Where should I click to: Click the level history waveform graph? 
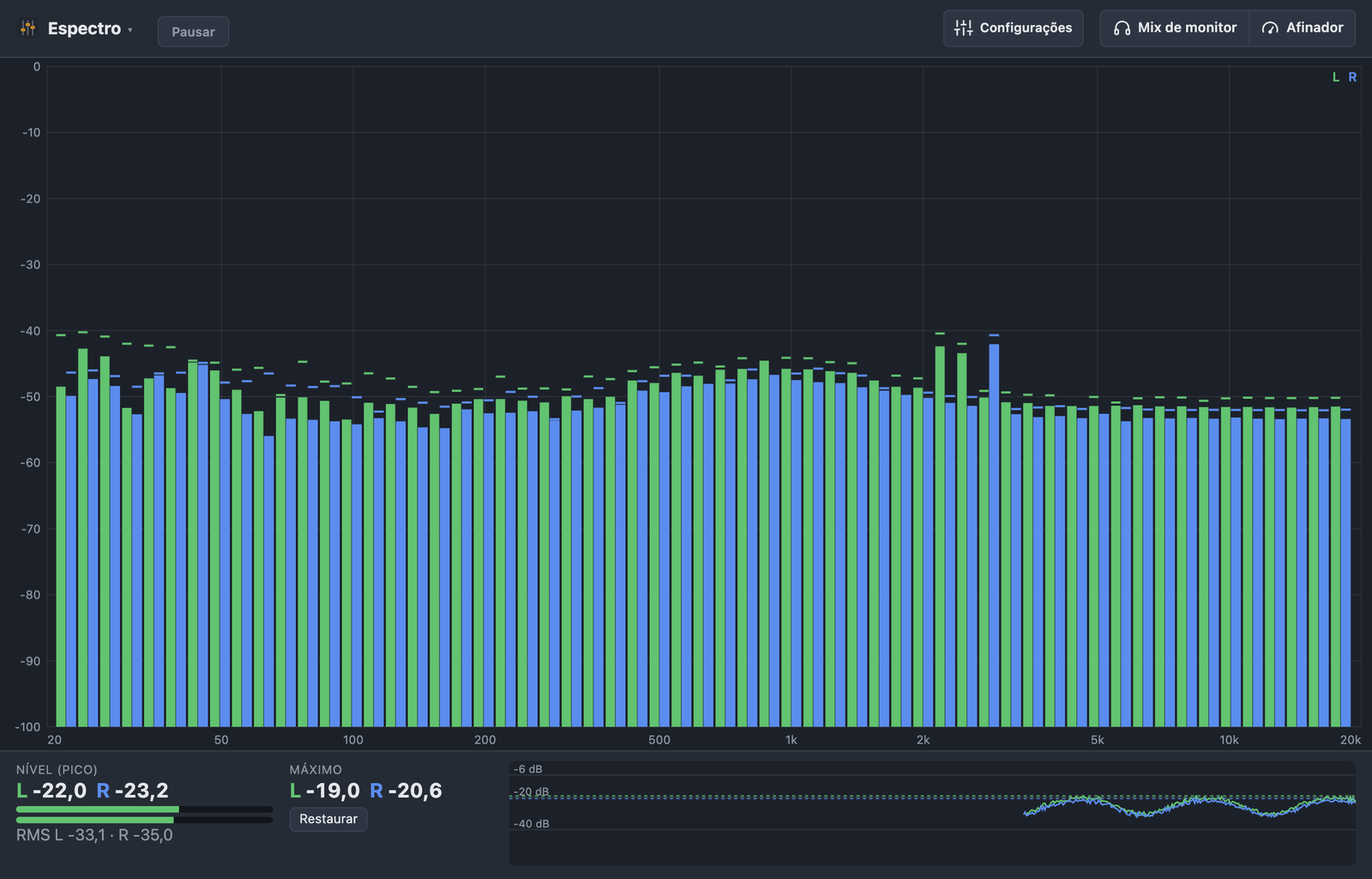[x=932, y=813]
